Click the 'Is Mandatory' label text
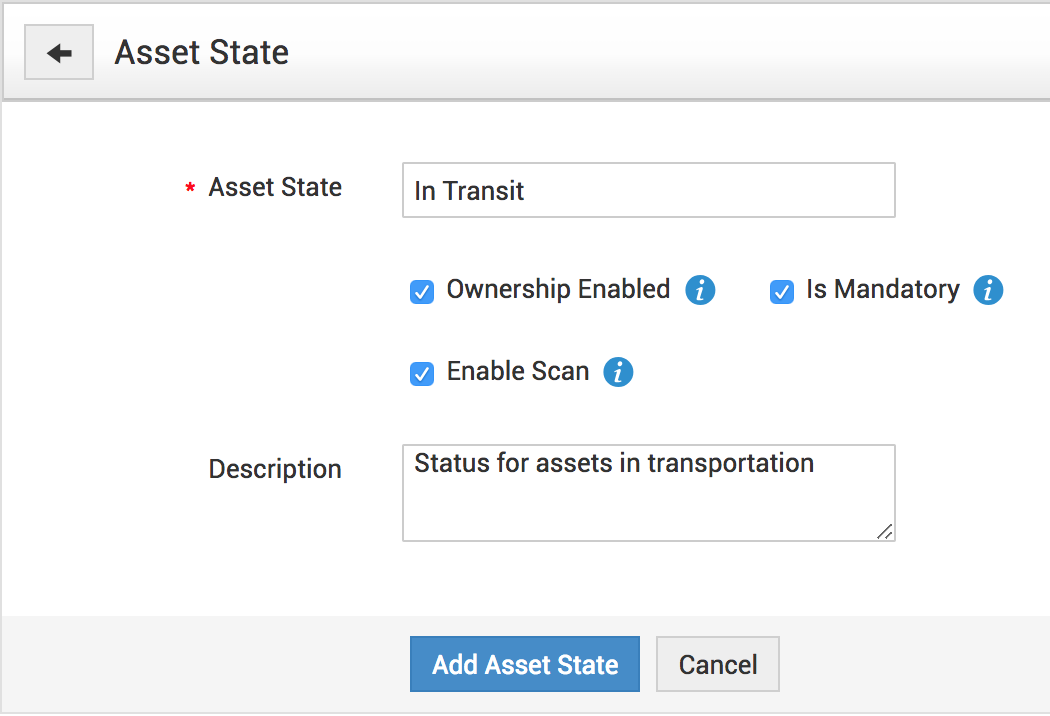Viewport: 1050px width, 716px height. pyautogui.click(x=882, y=290)
